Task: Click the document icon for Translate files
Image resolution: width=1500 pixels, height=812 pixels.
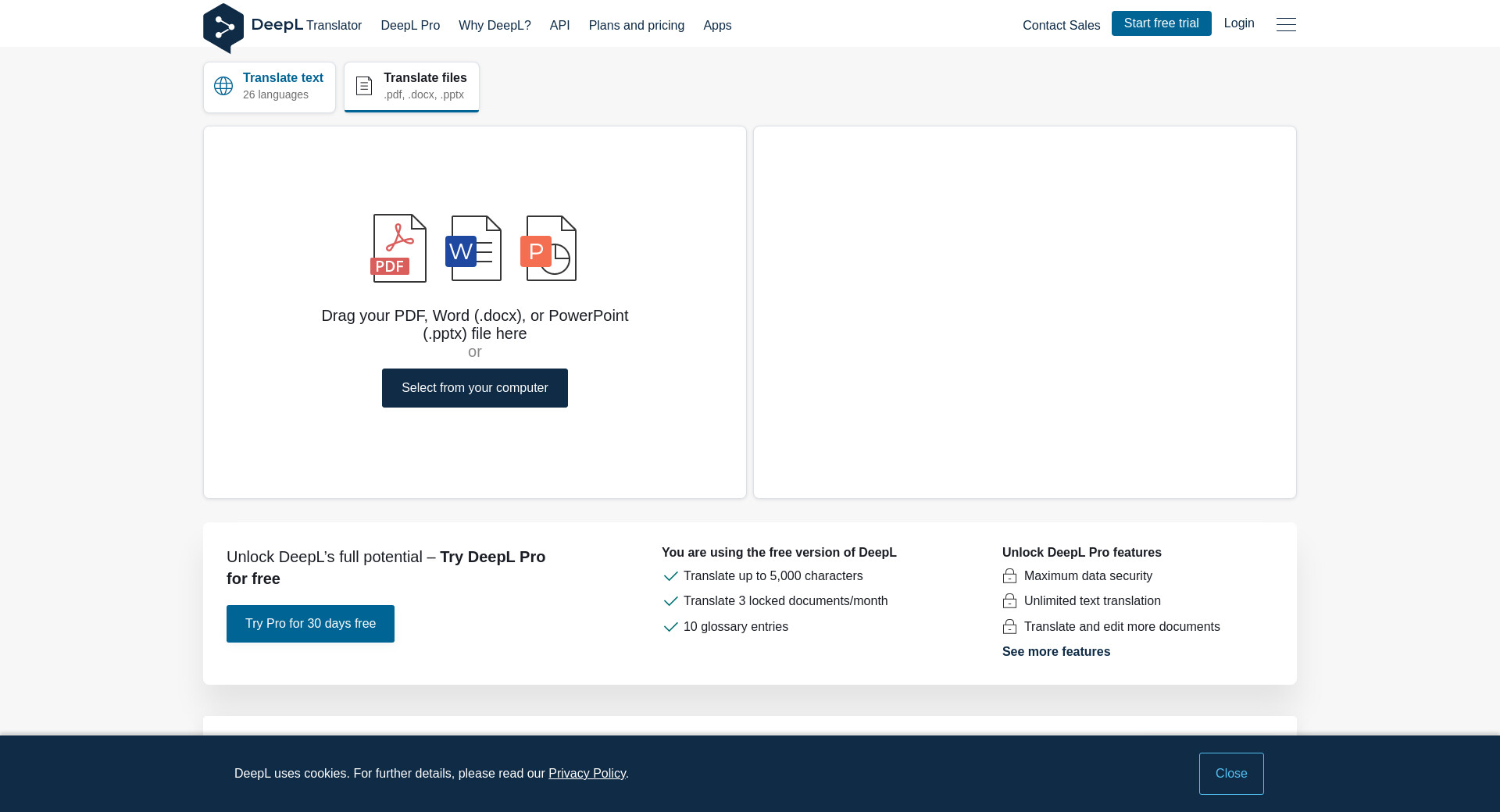Action: coord(364,86)
